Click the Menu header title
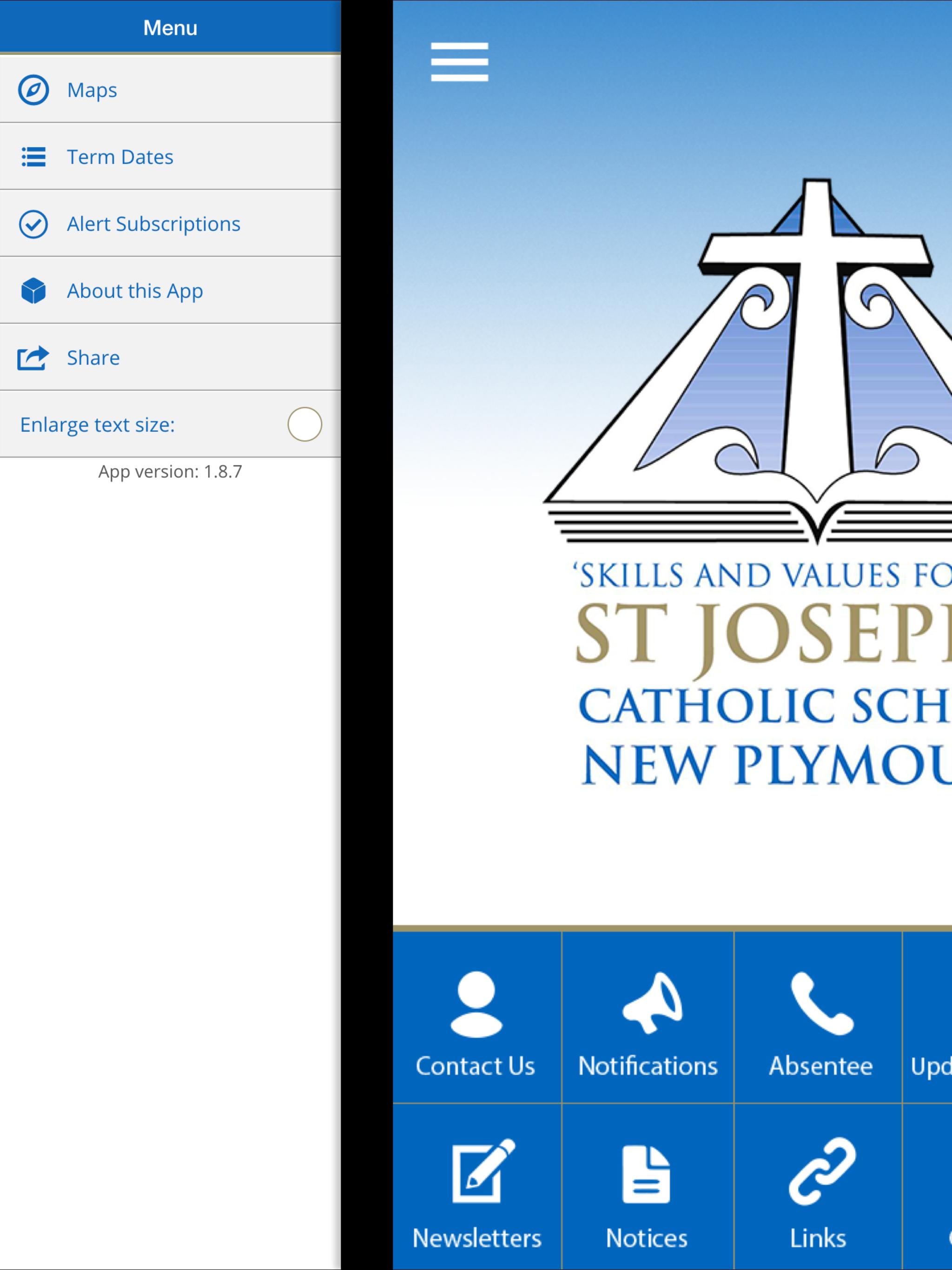This screenshot has height=1270, width=952. coord(170,27)
